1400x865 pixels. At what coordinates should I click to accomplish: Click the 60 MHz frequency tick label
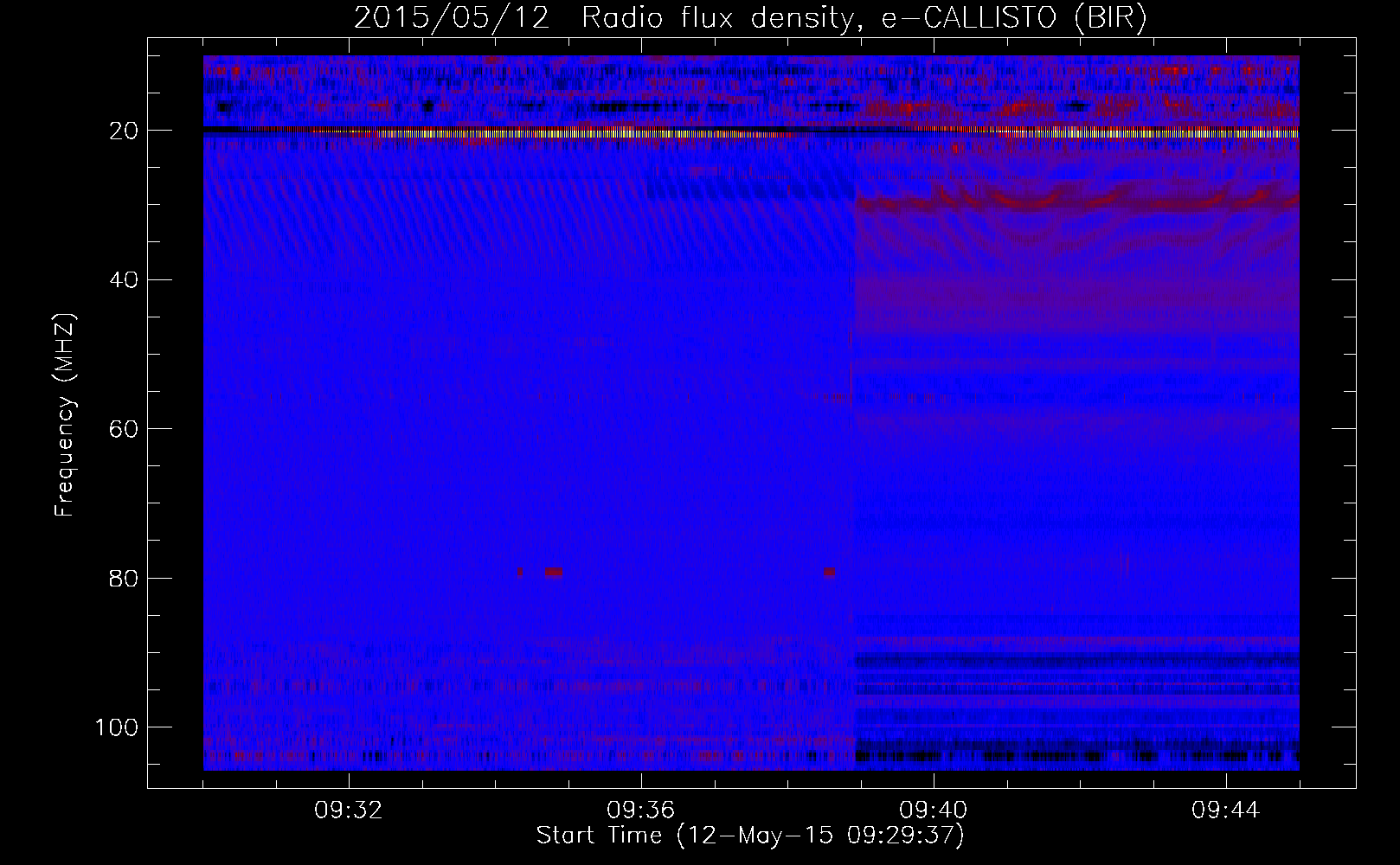[125, 429]
